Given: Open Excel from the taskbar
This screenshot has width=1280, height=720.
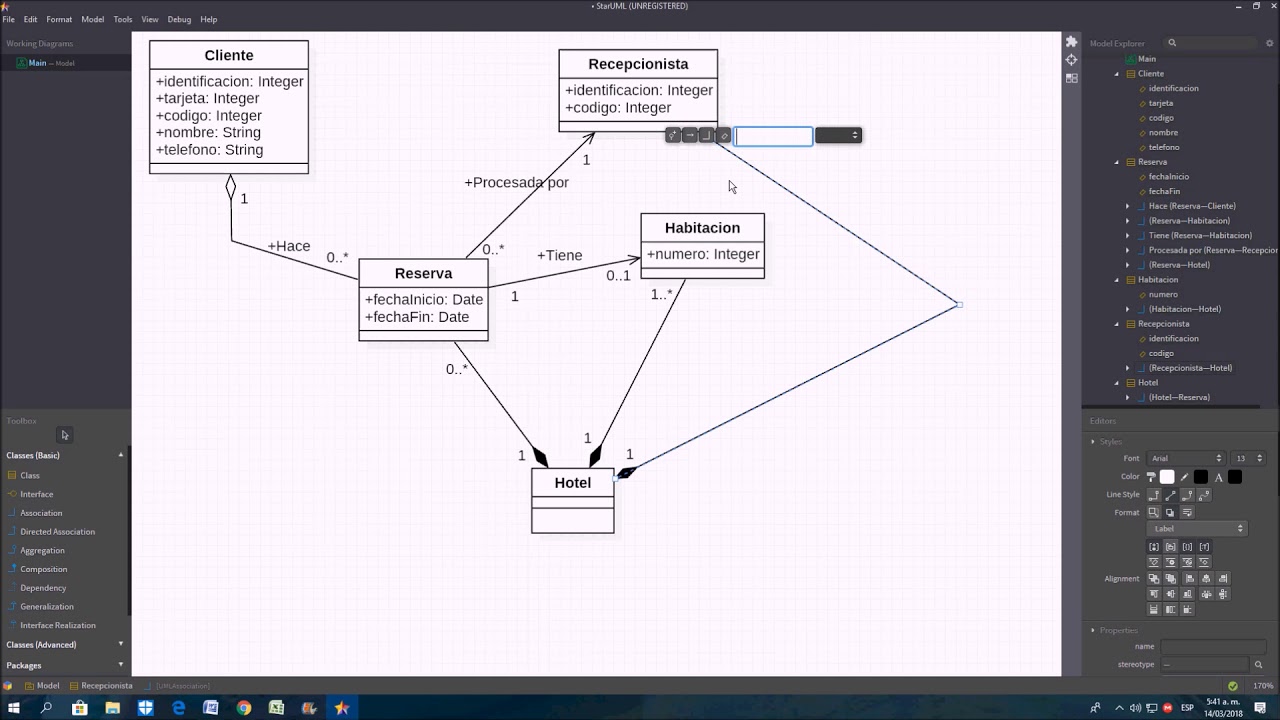Looking at the screenshot, I should point(276,707).
